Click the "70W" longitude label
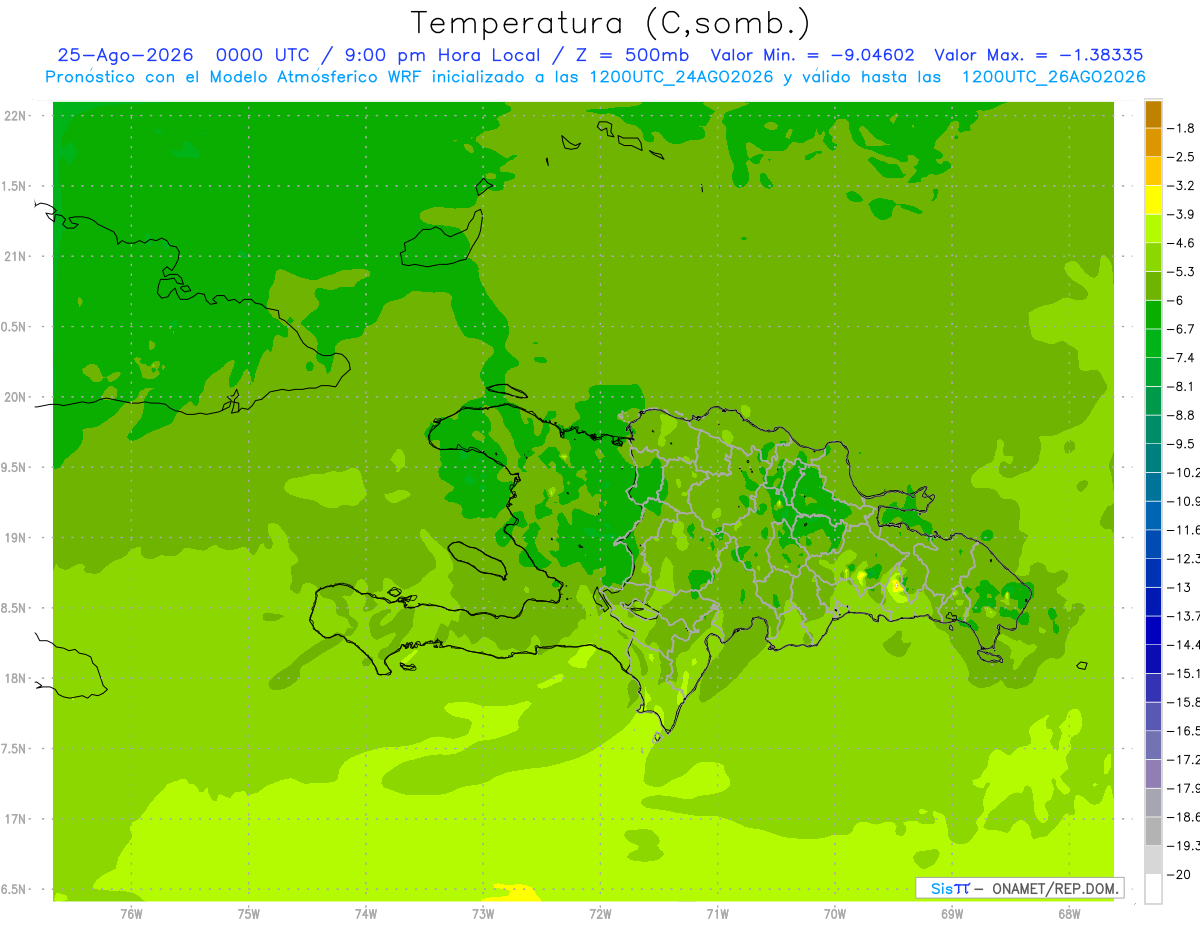The width and height of the screenshot is (1200, 927). point(835,913)
